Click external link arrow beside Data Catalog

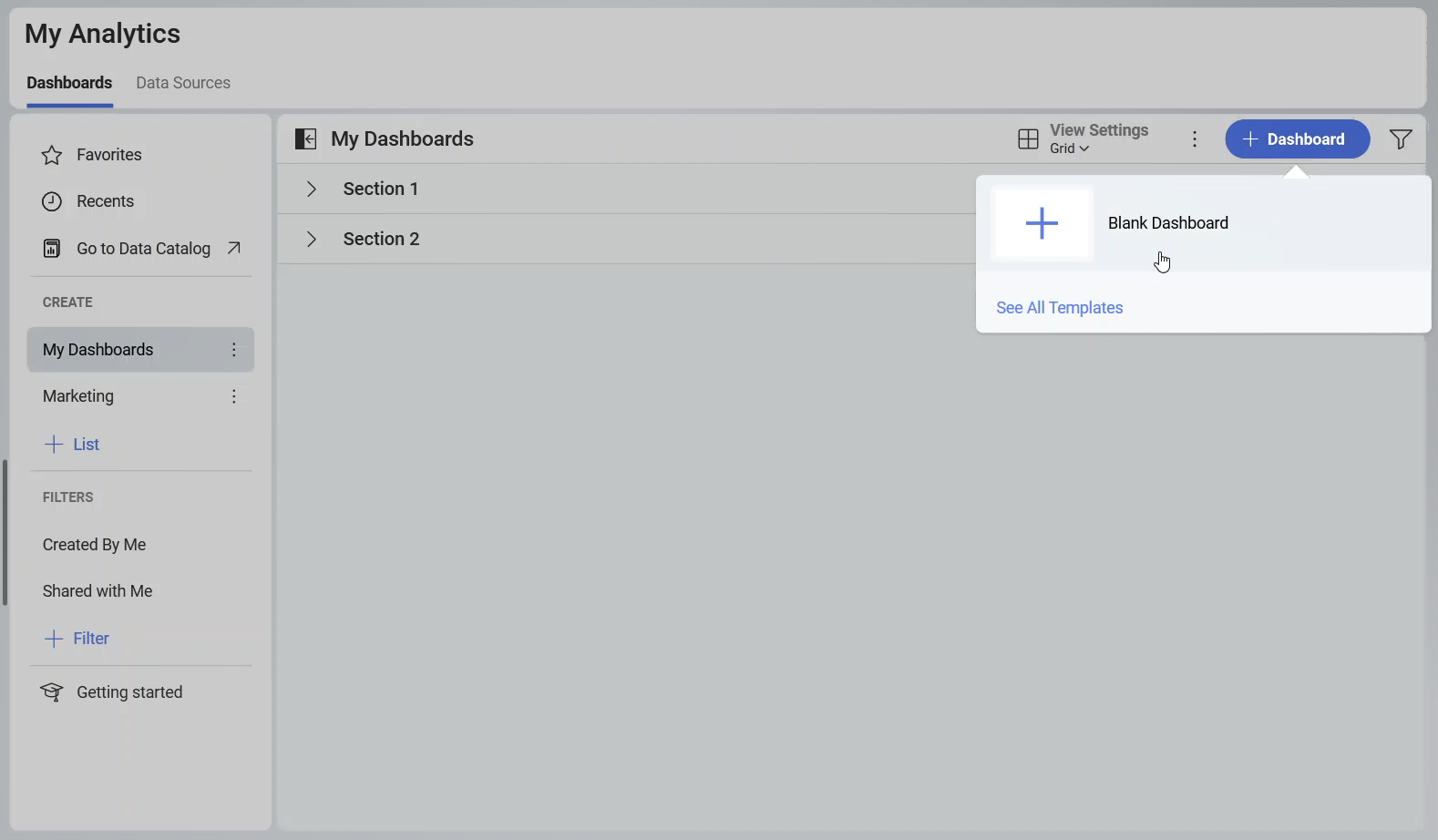pyautogui.click(x=234, y=248)
